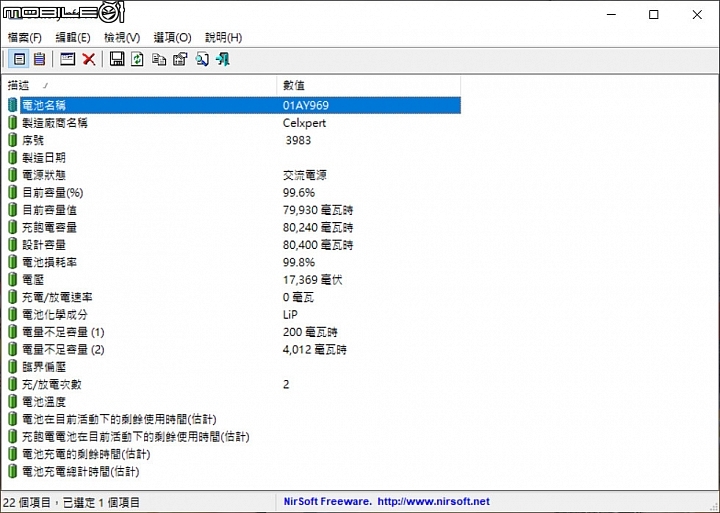Refresh battery data with the green arrows icon

[x=137, y=59]
